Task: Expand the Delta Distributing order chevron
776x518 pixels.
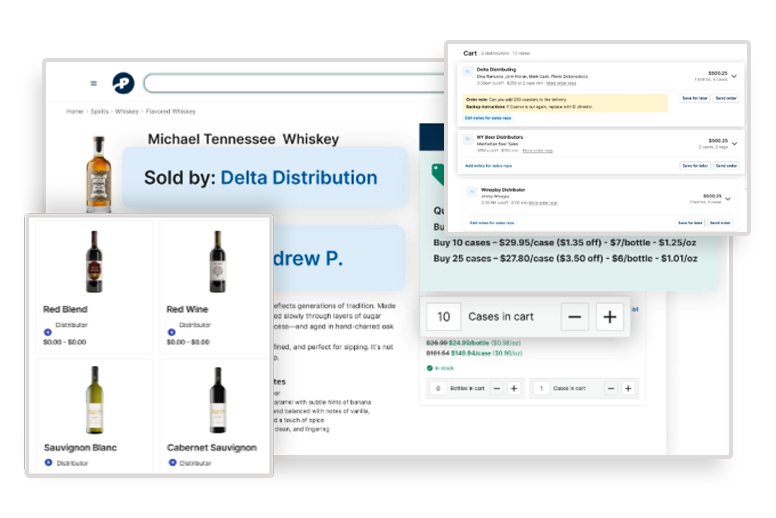Action: pyautogui.click(x=734, y=75)
